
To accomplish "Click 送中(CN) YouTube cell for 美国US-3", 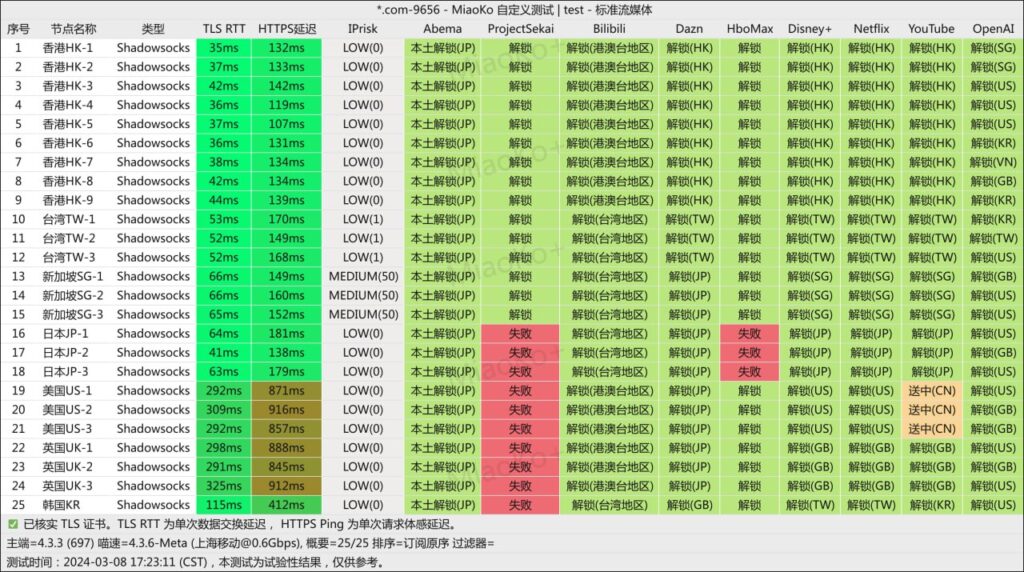I will [x=931, y=429].
